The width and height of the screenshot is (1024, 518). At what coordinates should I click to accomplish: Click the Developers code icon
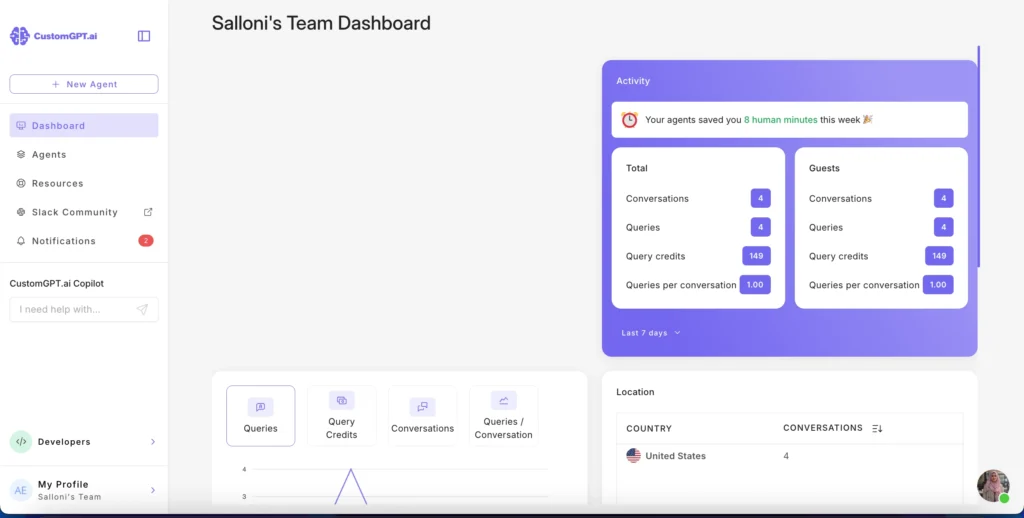click(21, 442)
